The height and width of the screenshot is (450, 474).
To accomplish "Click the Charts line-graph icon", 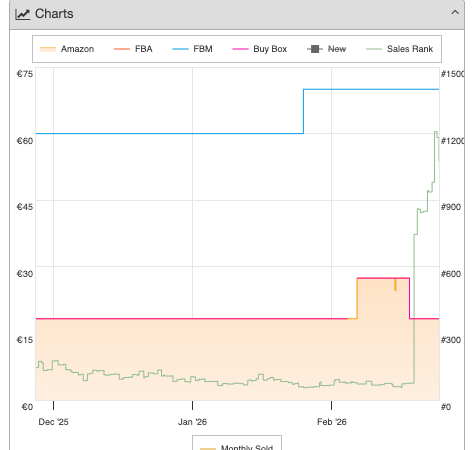I will coord(23,14).
